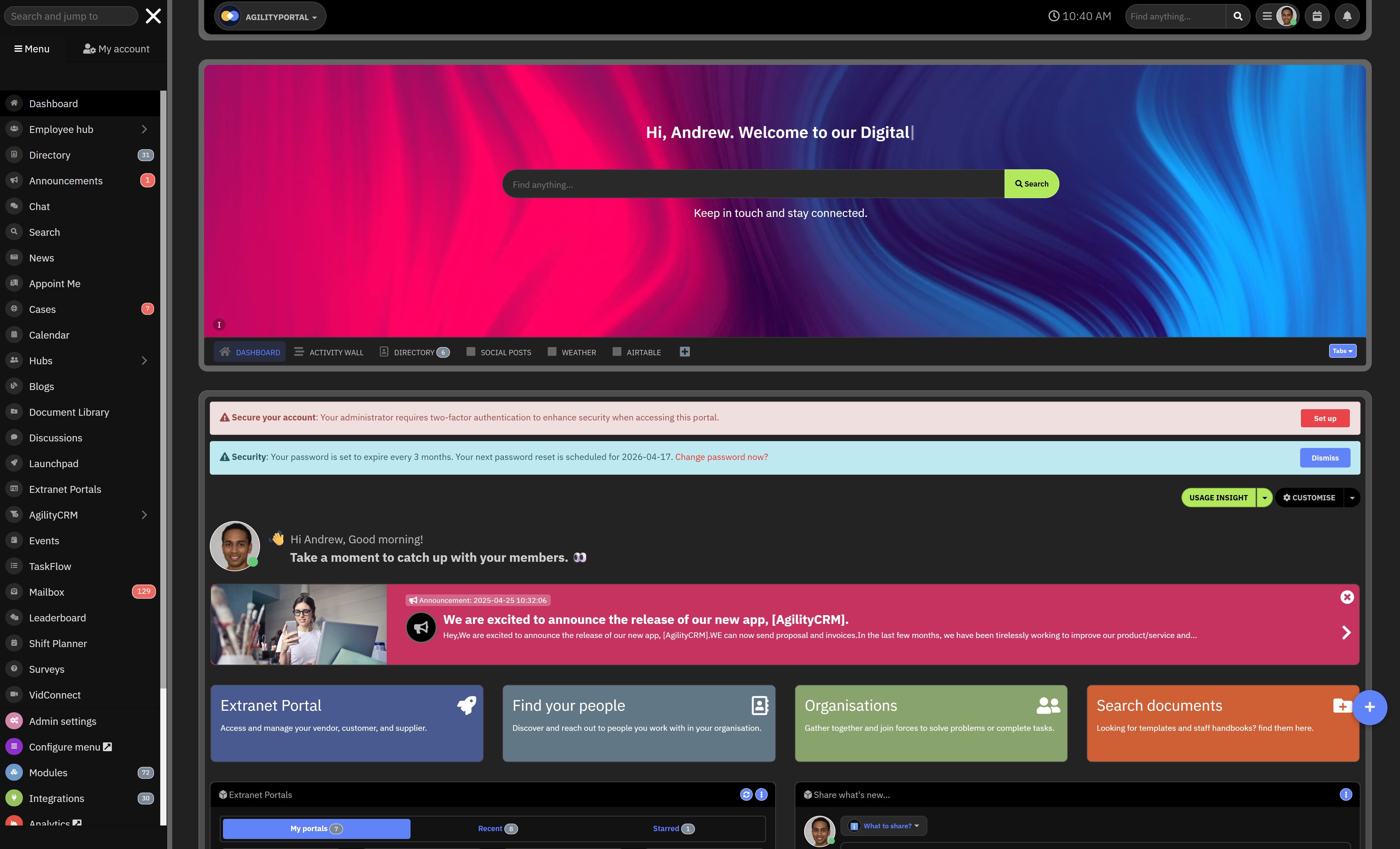This screenshot has width=1400, height=849.
Task: Click the Set up two-factor button
Action: [1324, 419]
